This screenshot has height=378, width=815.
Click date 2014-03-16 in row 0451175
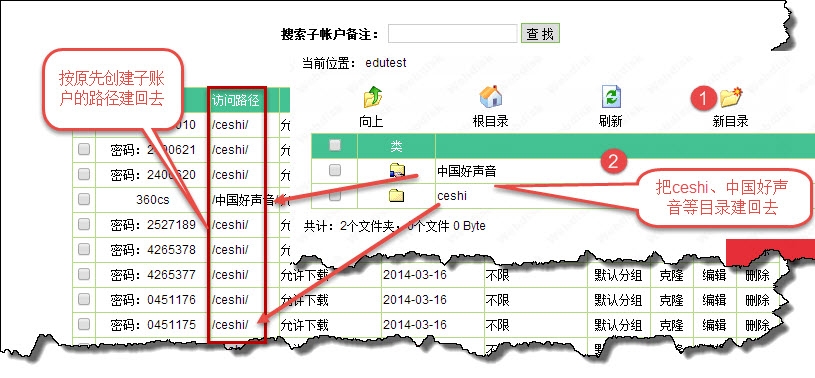tap(415, 325)
